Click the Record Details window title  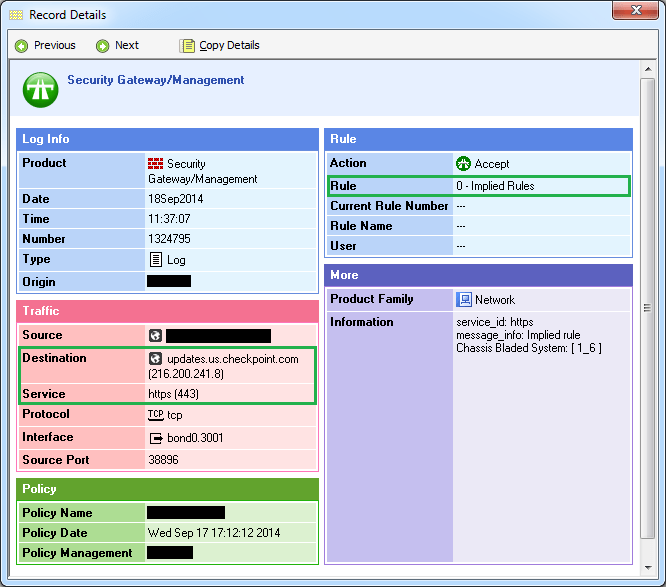pos(68,15)
